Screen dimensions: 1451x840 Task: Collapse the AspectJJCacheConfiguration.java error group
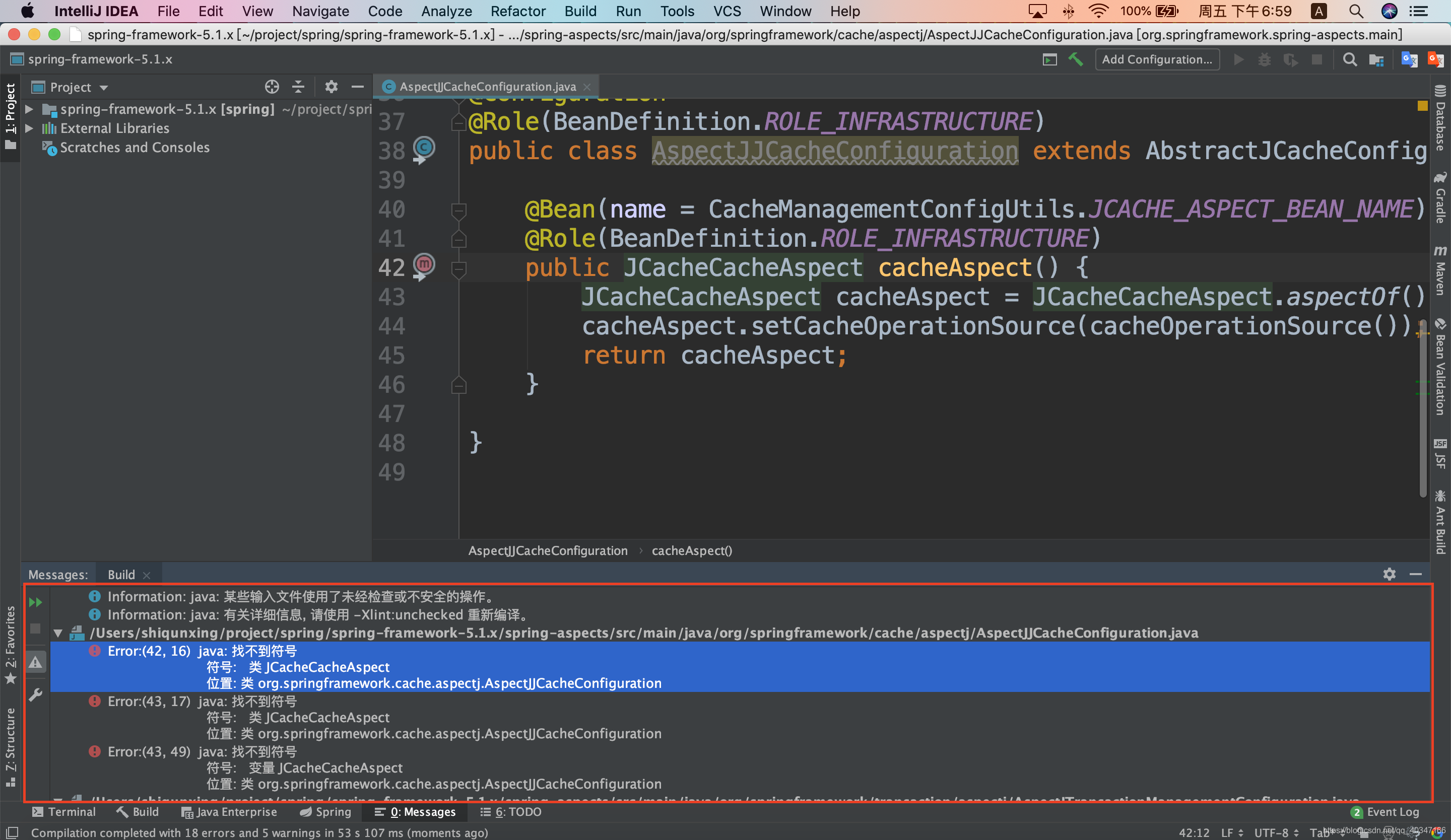coord(58,633)
